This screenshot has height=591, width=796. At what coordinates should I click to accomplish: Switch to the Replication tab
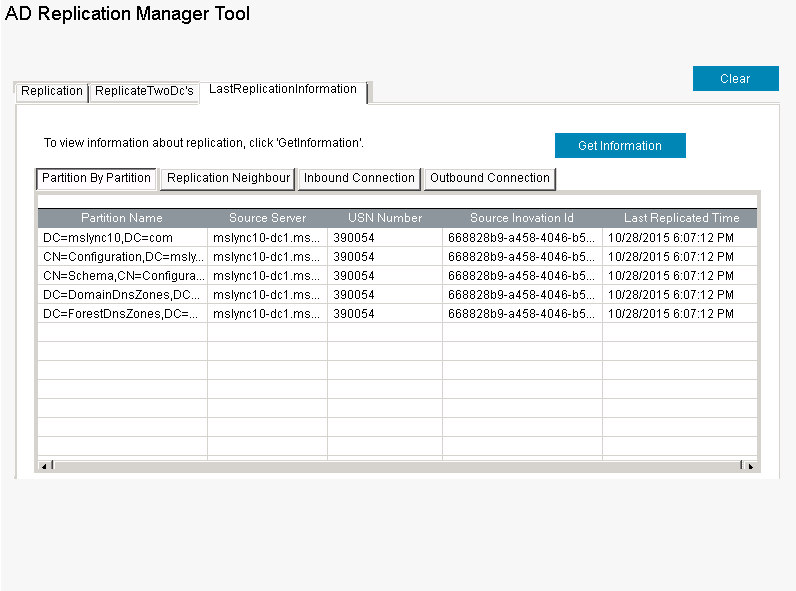click(x=52, y=91)
